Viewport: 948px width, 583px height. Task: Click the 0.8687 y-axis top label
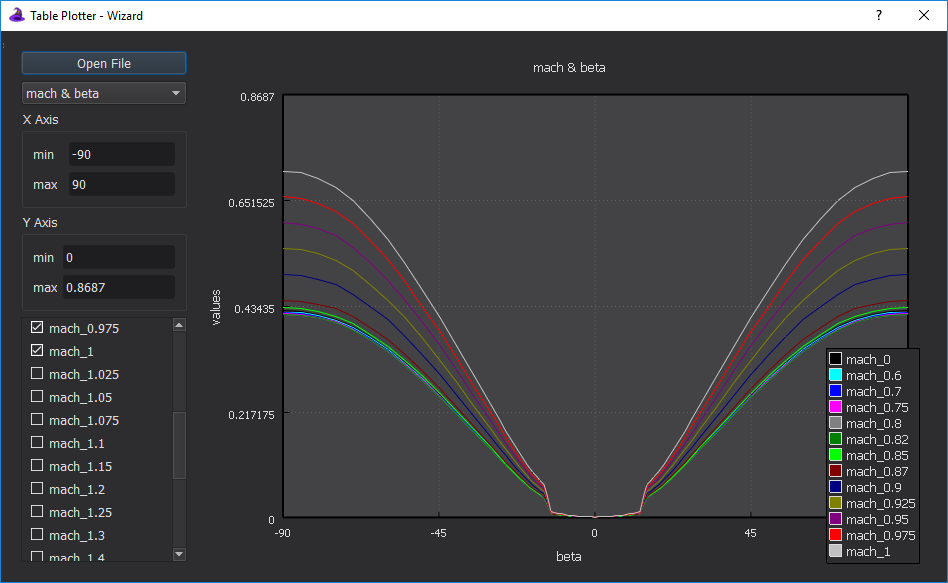point(257,97)
